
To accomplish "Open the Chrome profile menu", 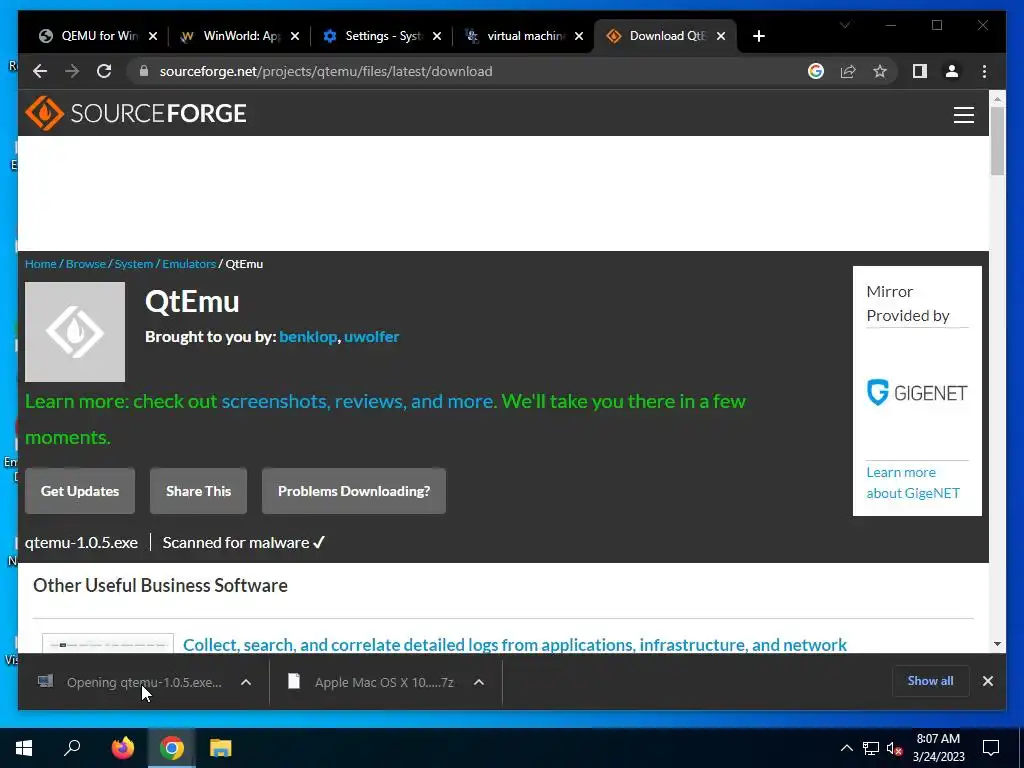I will coord(952,71).
